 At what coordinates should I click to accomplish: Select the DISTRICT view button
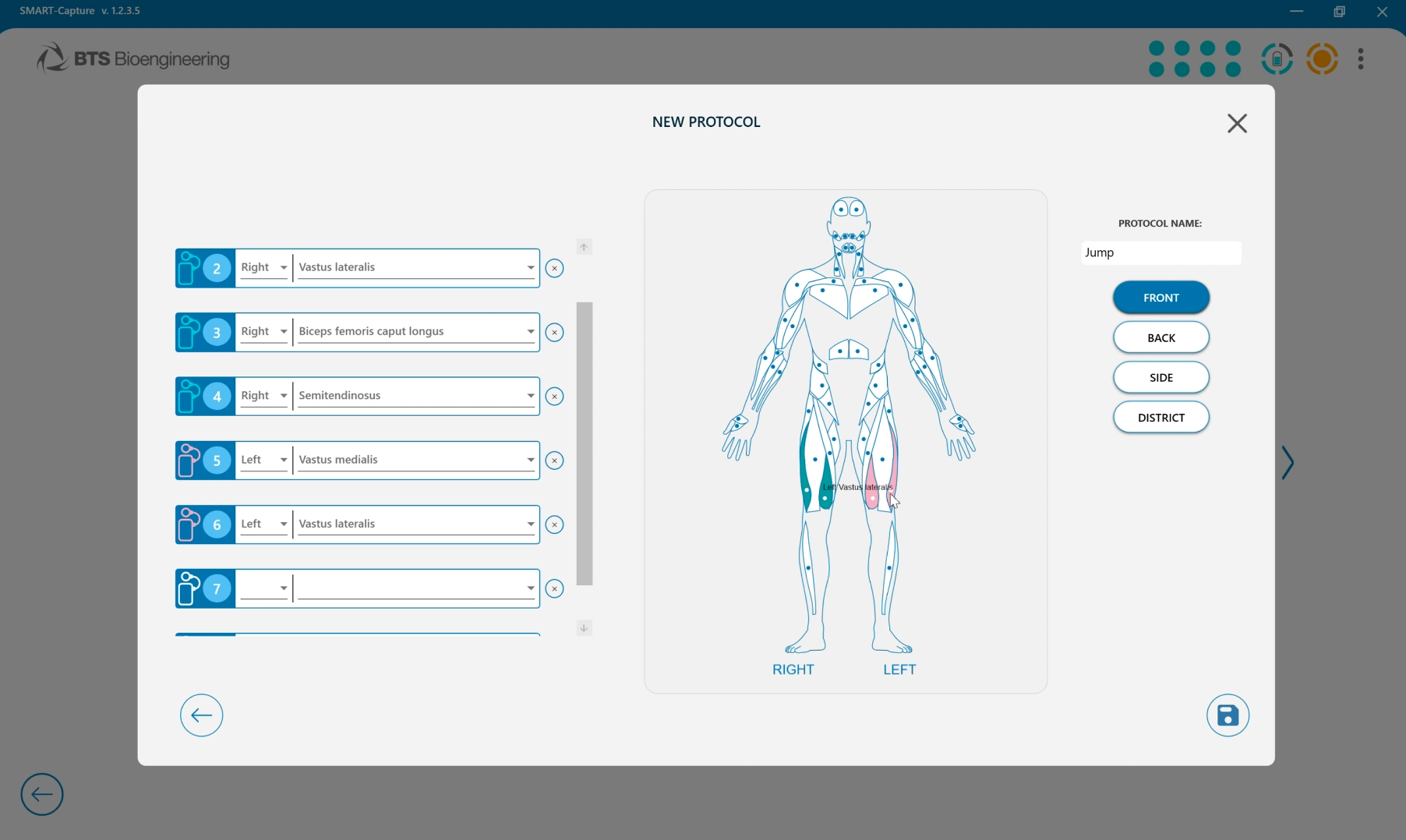point(1160,417)
